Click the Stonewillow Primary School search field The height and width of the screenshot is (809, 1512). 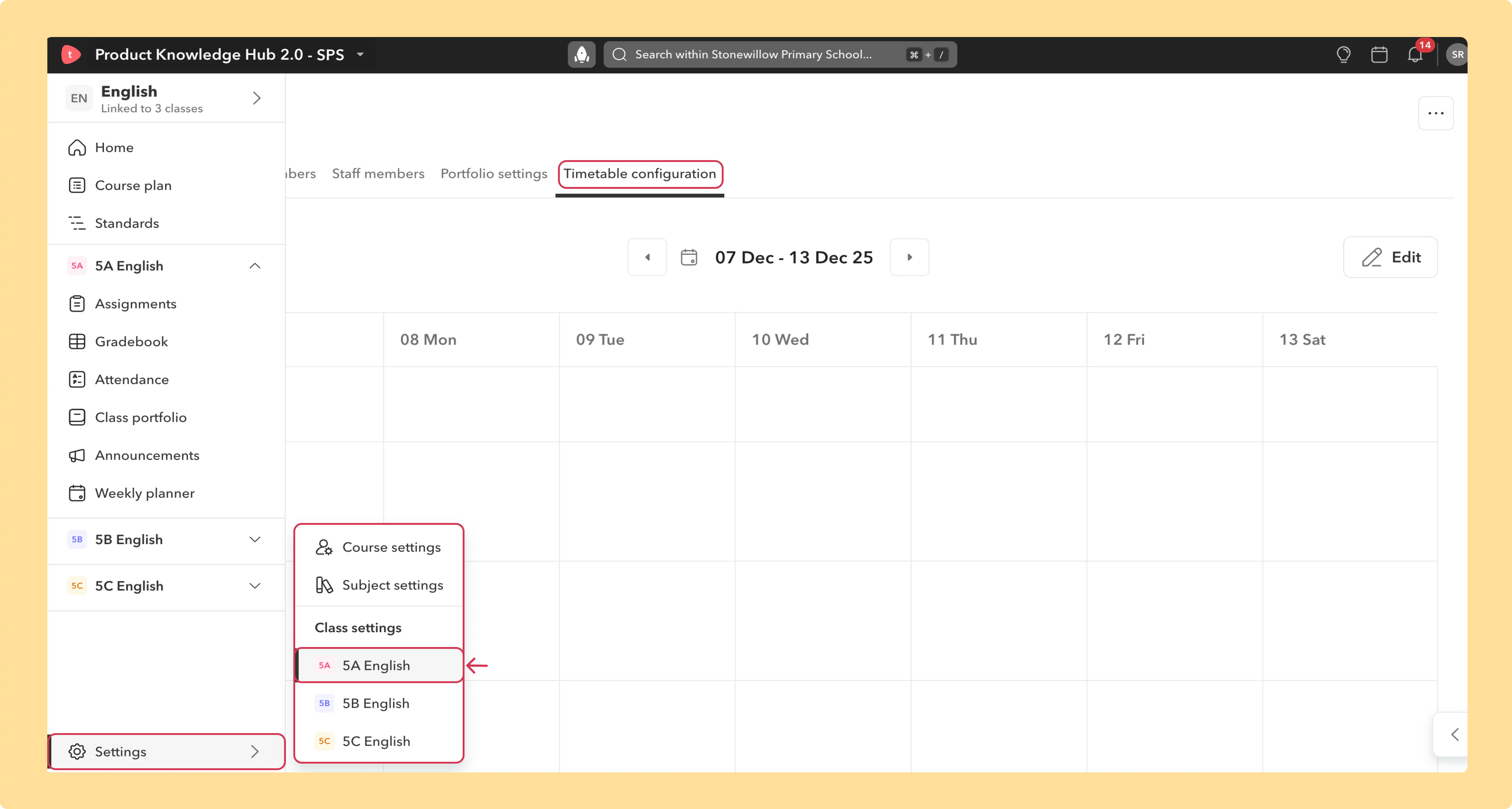tap(780, 55)
